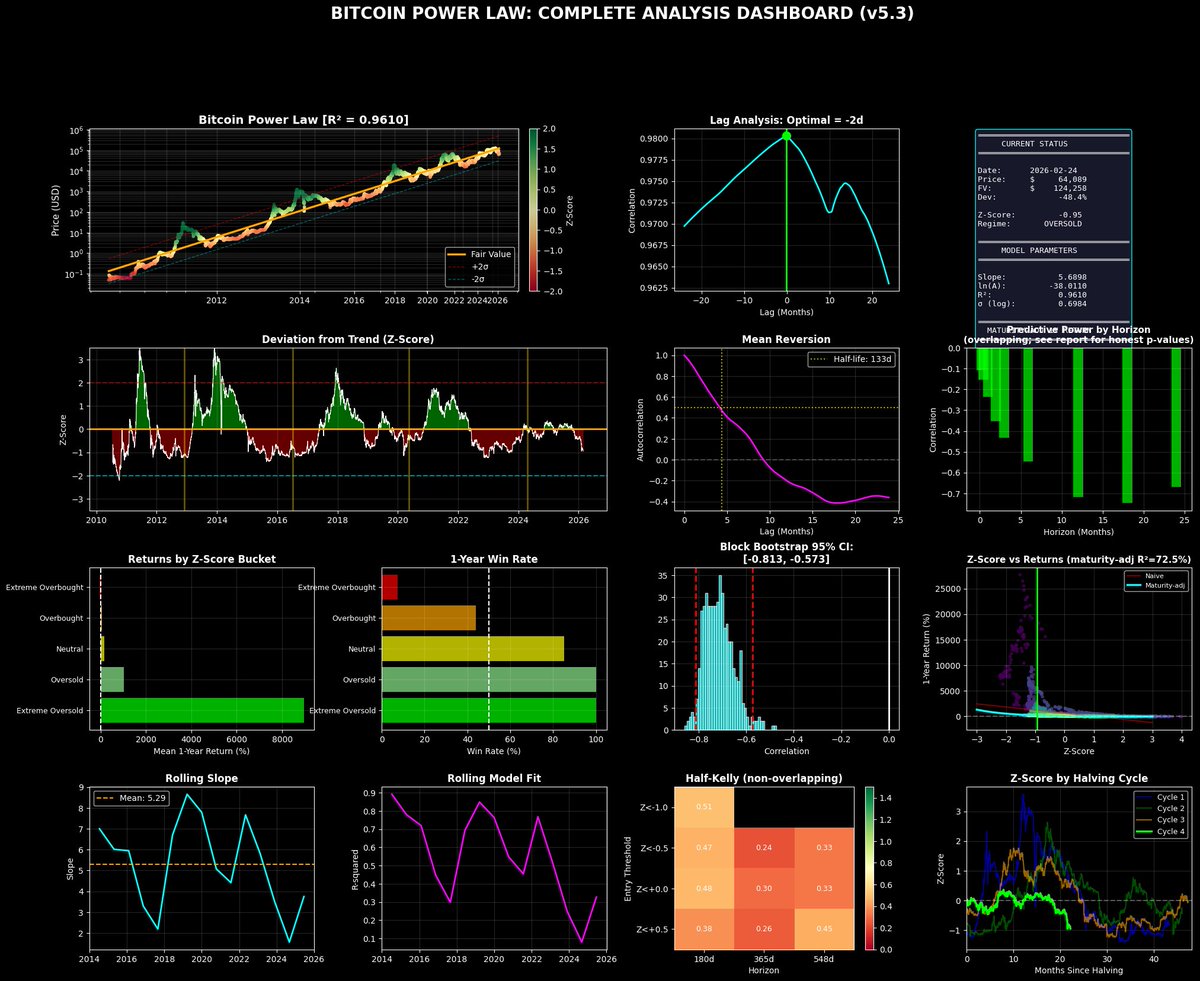The width and height of the screenshot is (1200, 981).
Task: Click the Z-Score vs Returns chart title
Action: [x=1078, y=559]
